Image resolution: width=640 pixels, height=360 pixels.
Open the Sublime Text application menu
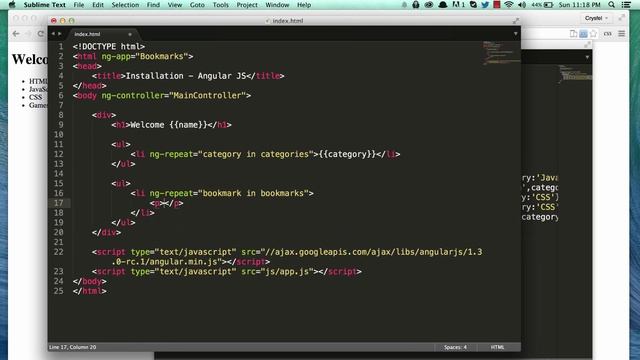coord(44,5)
